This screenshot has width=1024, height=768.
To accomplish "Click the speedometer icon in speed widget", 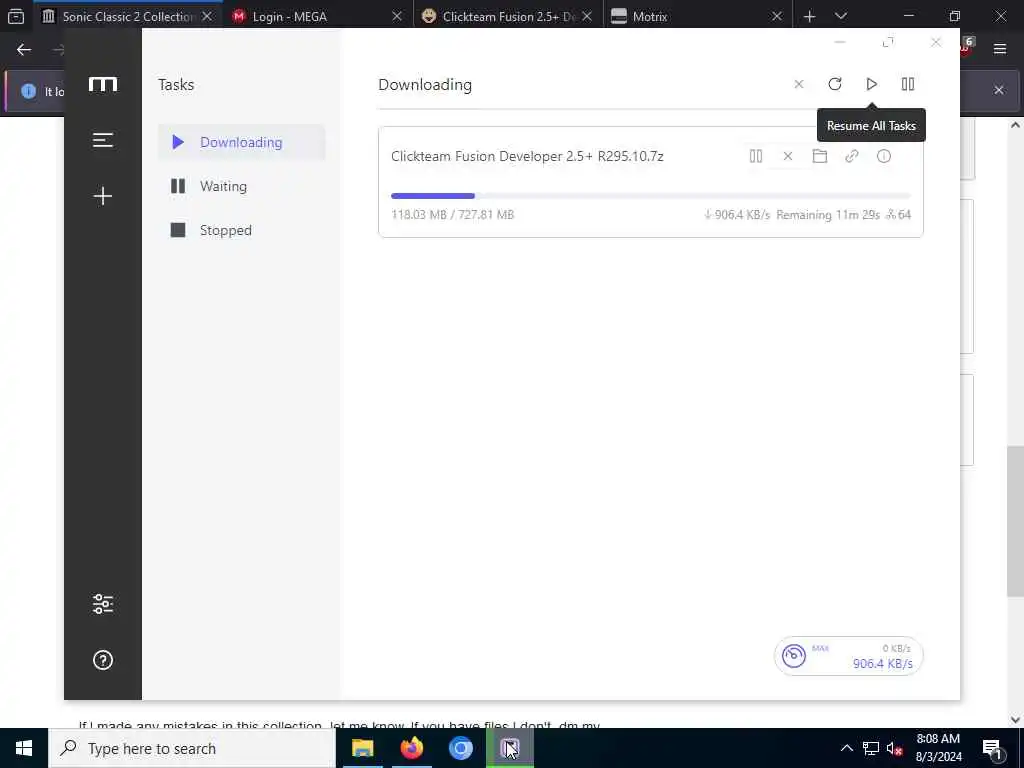I will pos(794,656).
